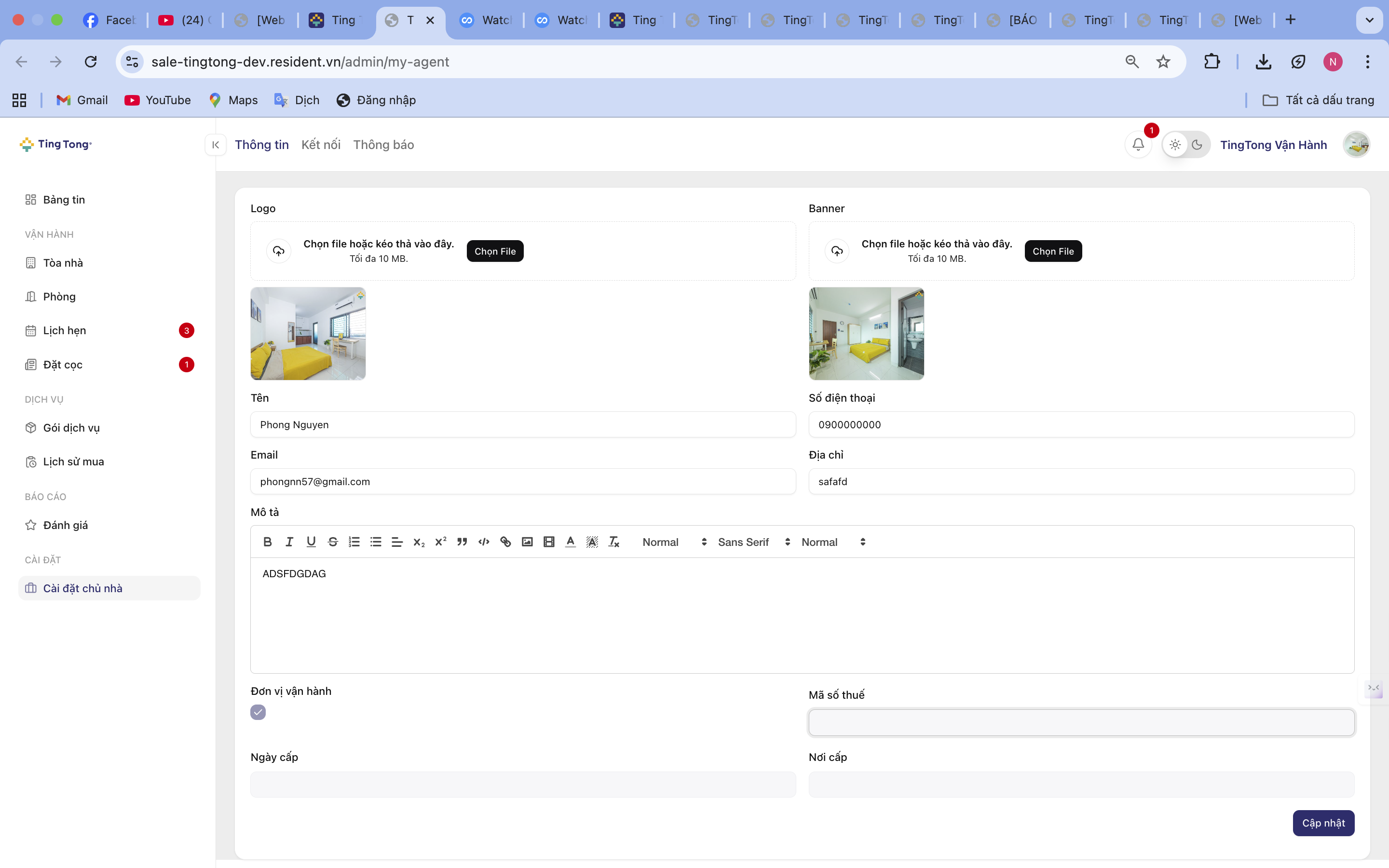Open the Normal heading size dropdown
This screenshot has width=1389, height=868.
click(674, 542)
